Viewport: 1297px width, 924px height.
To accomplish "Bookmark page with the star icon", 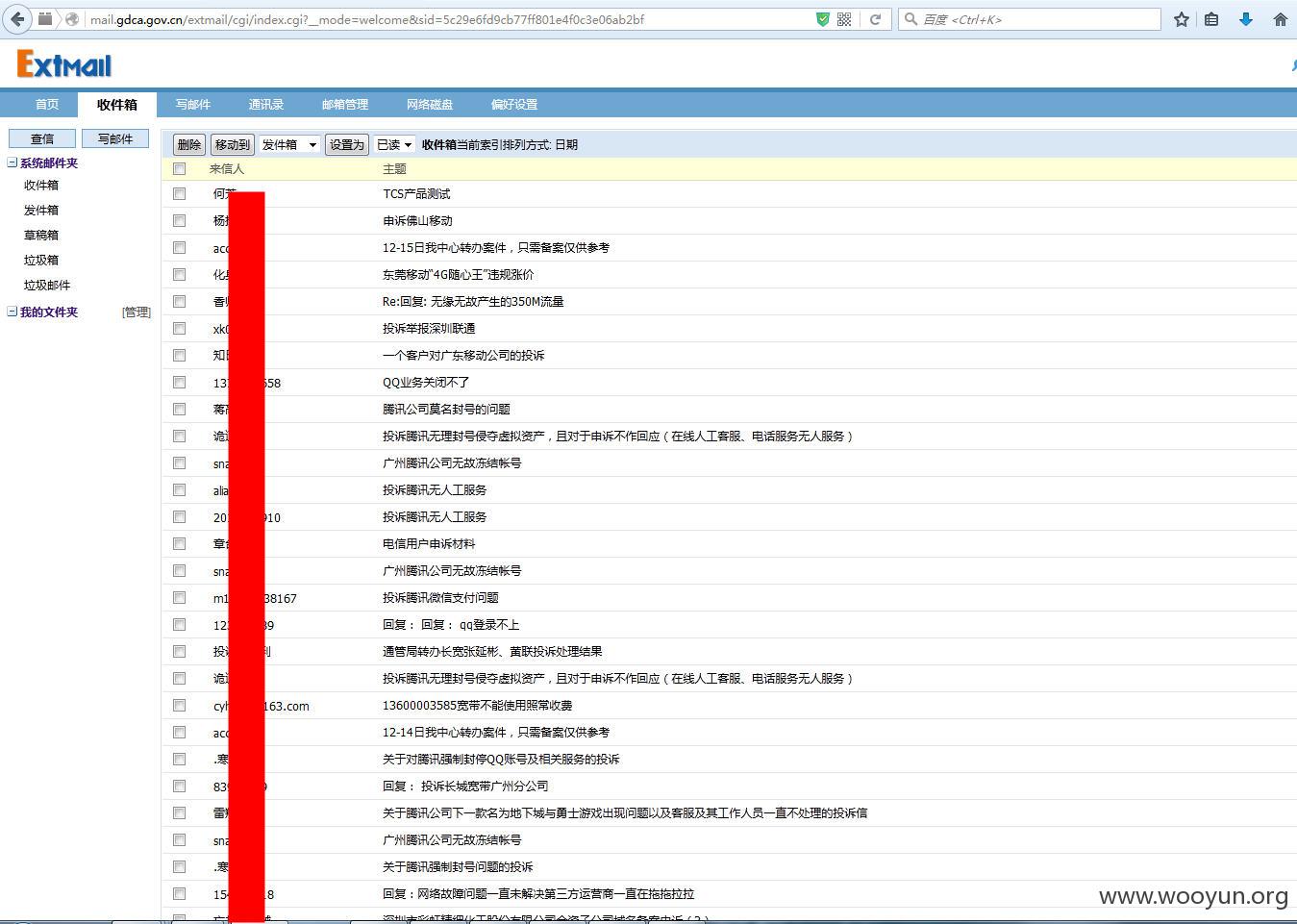I will tap(1182, 19).
